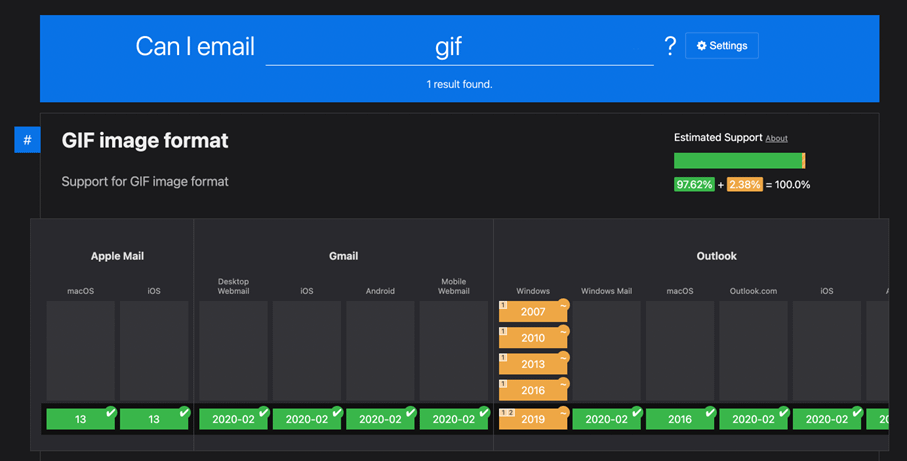Click the Android column label under Gmail
Image resolution: width=907 pixels, height=461 pixels.
380,291
